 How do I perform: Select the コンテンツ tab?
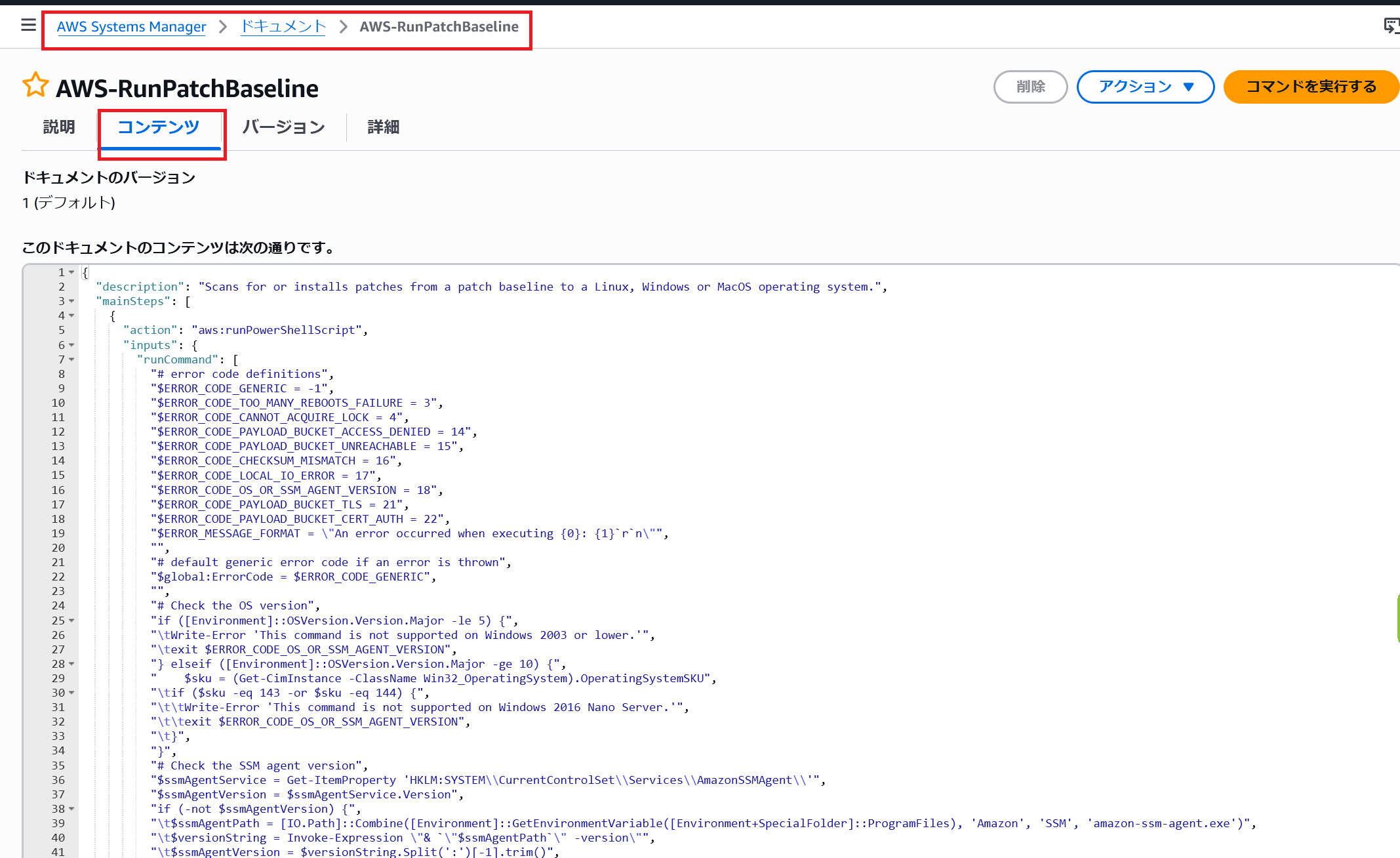pos(158,127)
